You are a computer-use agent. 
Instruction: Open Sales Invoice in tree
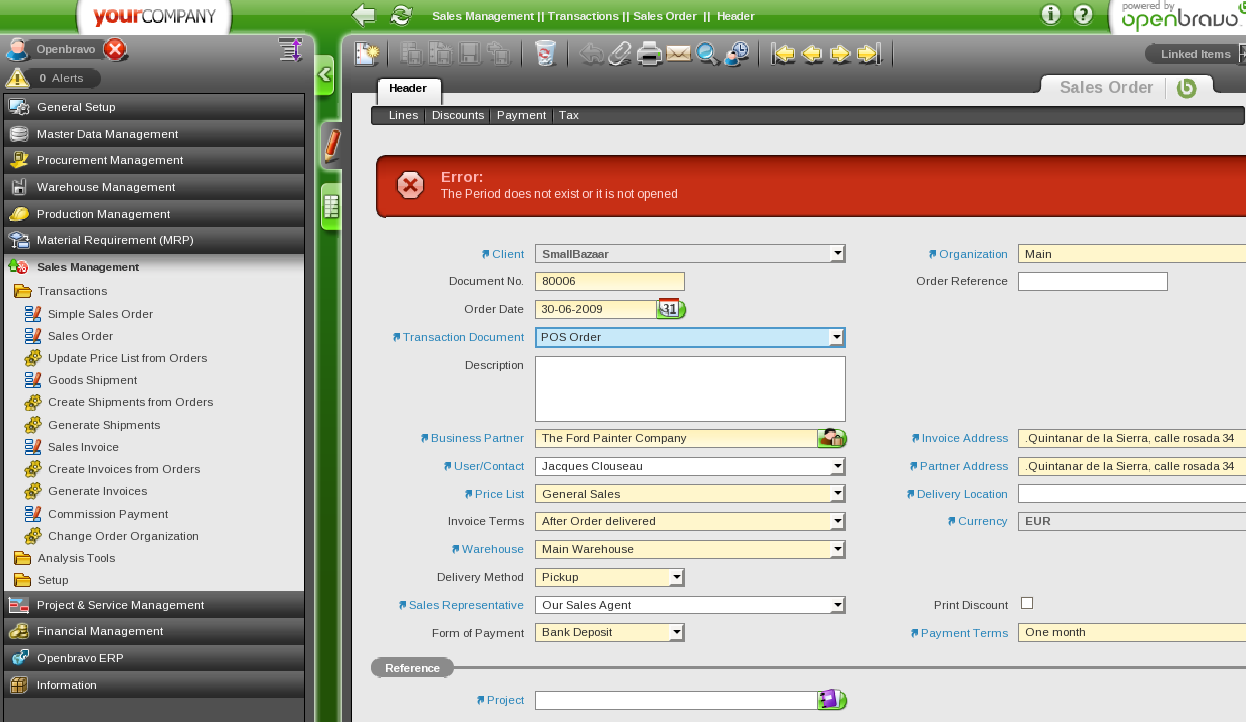[83, 447]
